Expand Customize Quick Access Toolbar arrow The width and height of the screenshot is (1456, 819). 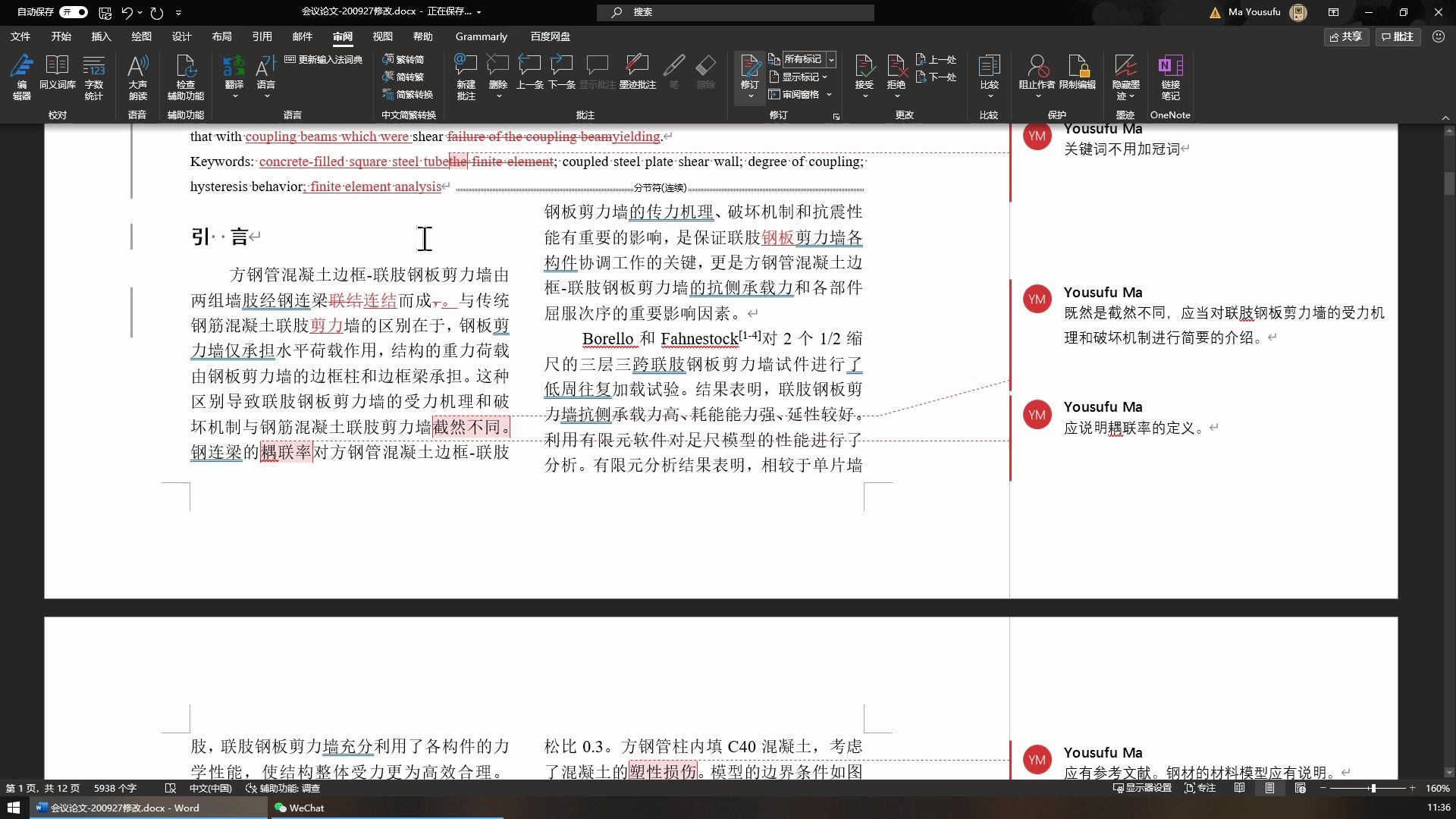(x=178, y=12)
